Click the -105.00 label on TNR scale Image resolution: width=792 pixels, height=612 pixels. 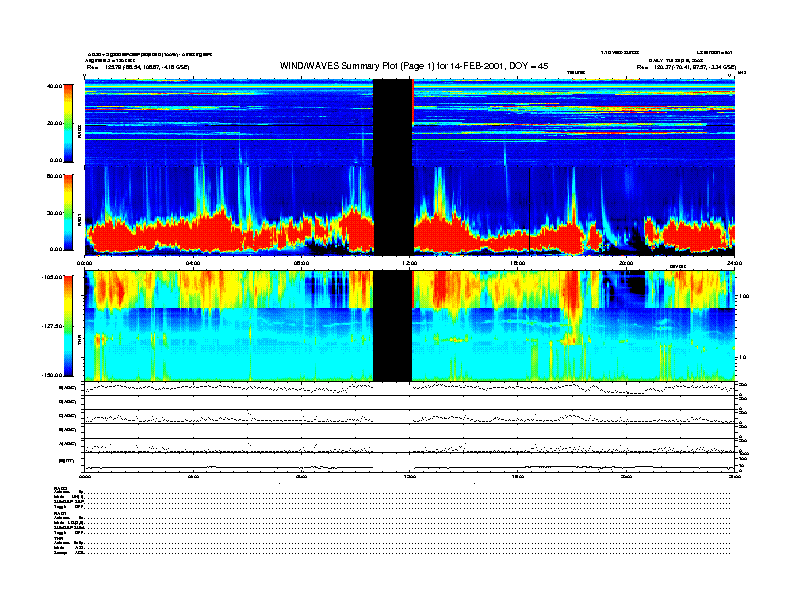pos(52,277)
